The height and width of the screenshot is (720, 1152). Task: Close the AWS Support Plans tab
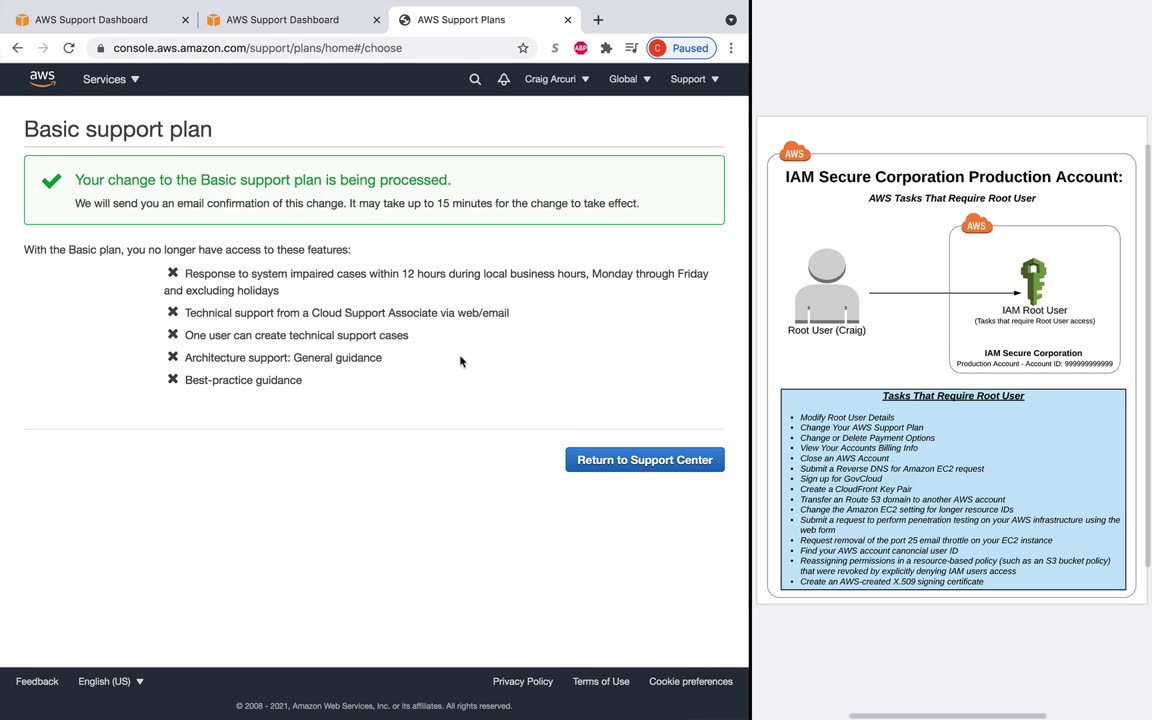pyautogui.click(x=567, y=20)
